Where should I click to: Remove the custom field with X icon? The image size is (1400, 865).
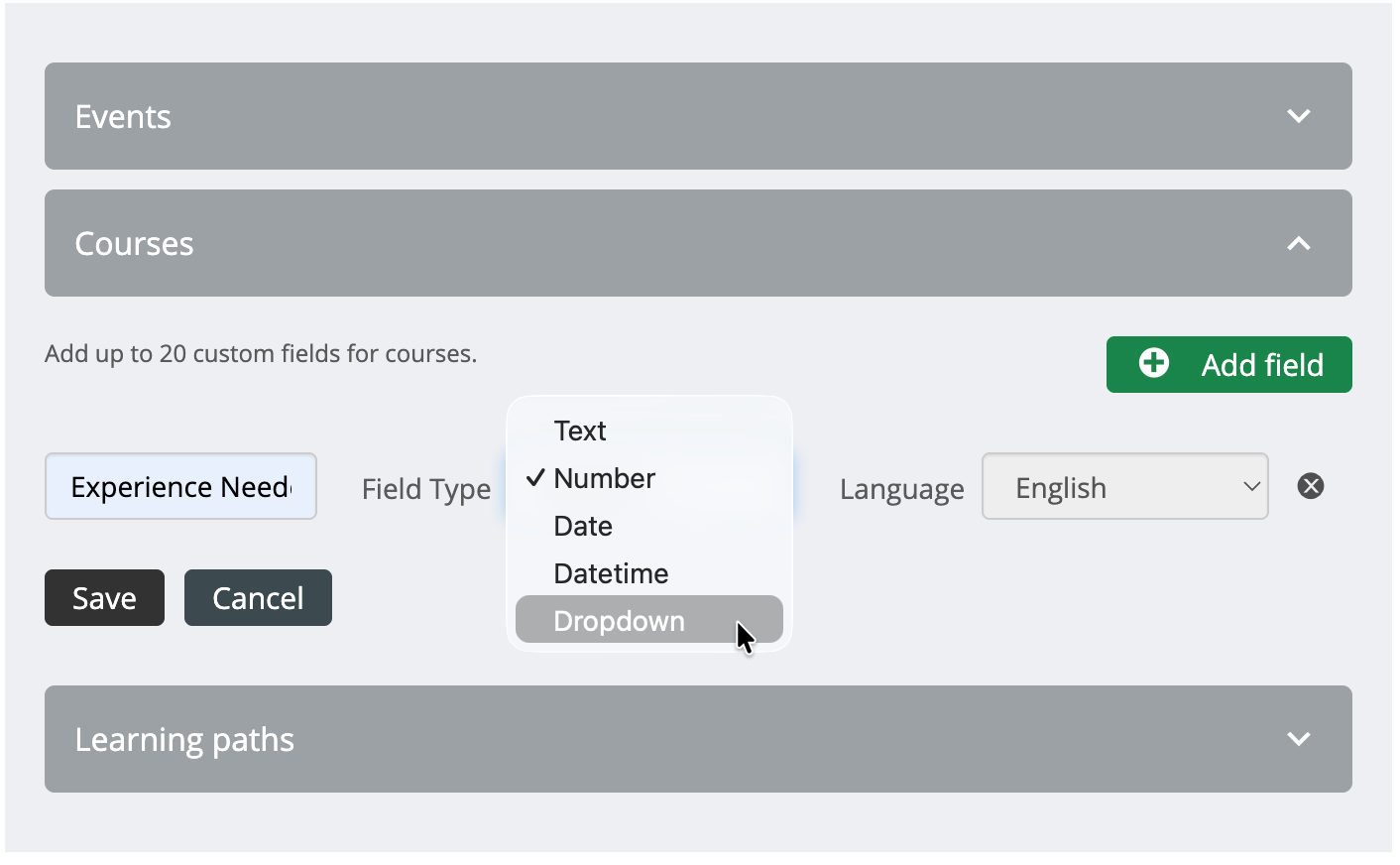[1310, 486]
